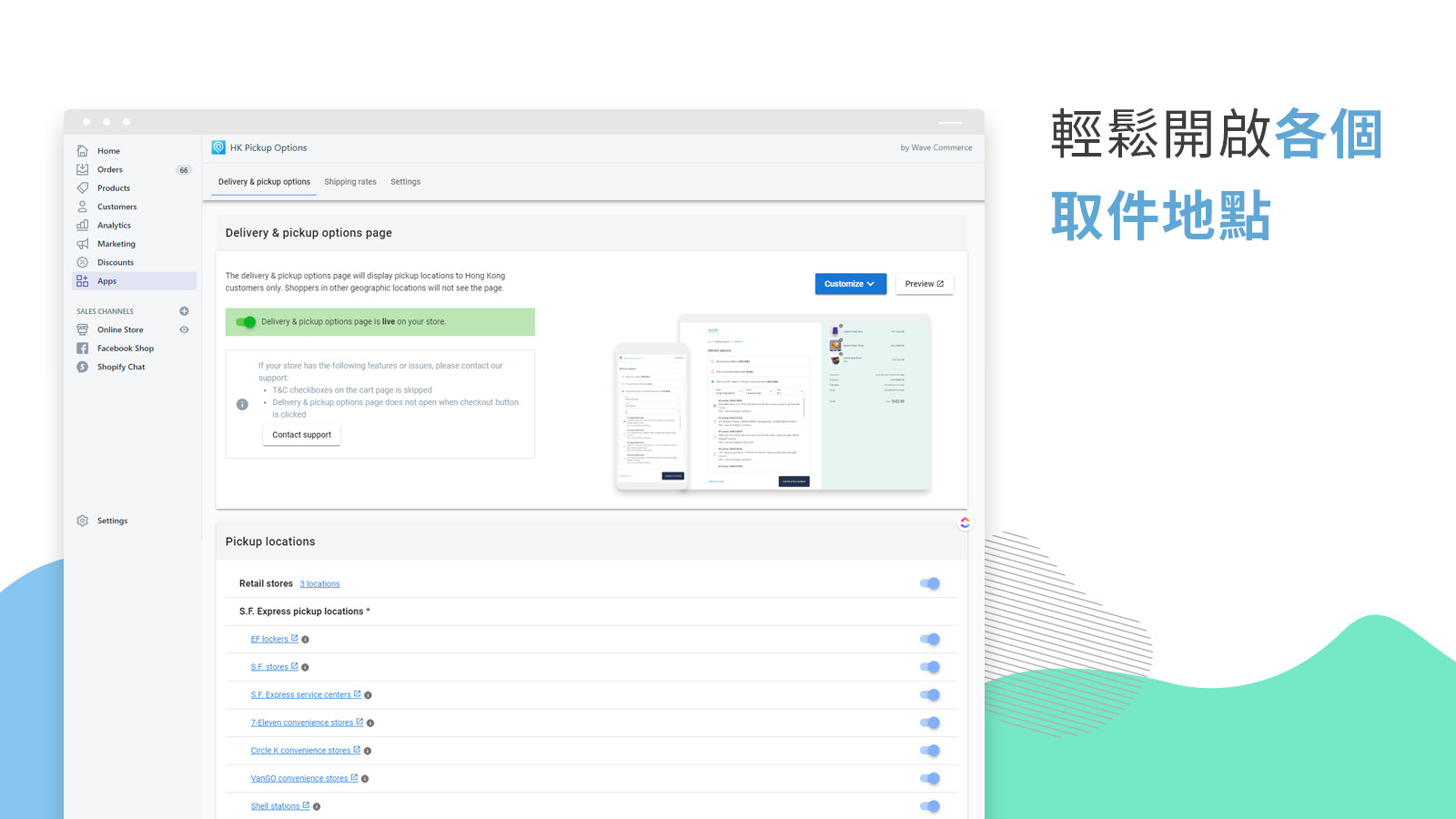Image resolution: width=1456 pixels, height=819 pixels.
Task: Click the HK Pickup Options app logo
Action: [x=218, y=147]
